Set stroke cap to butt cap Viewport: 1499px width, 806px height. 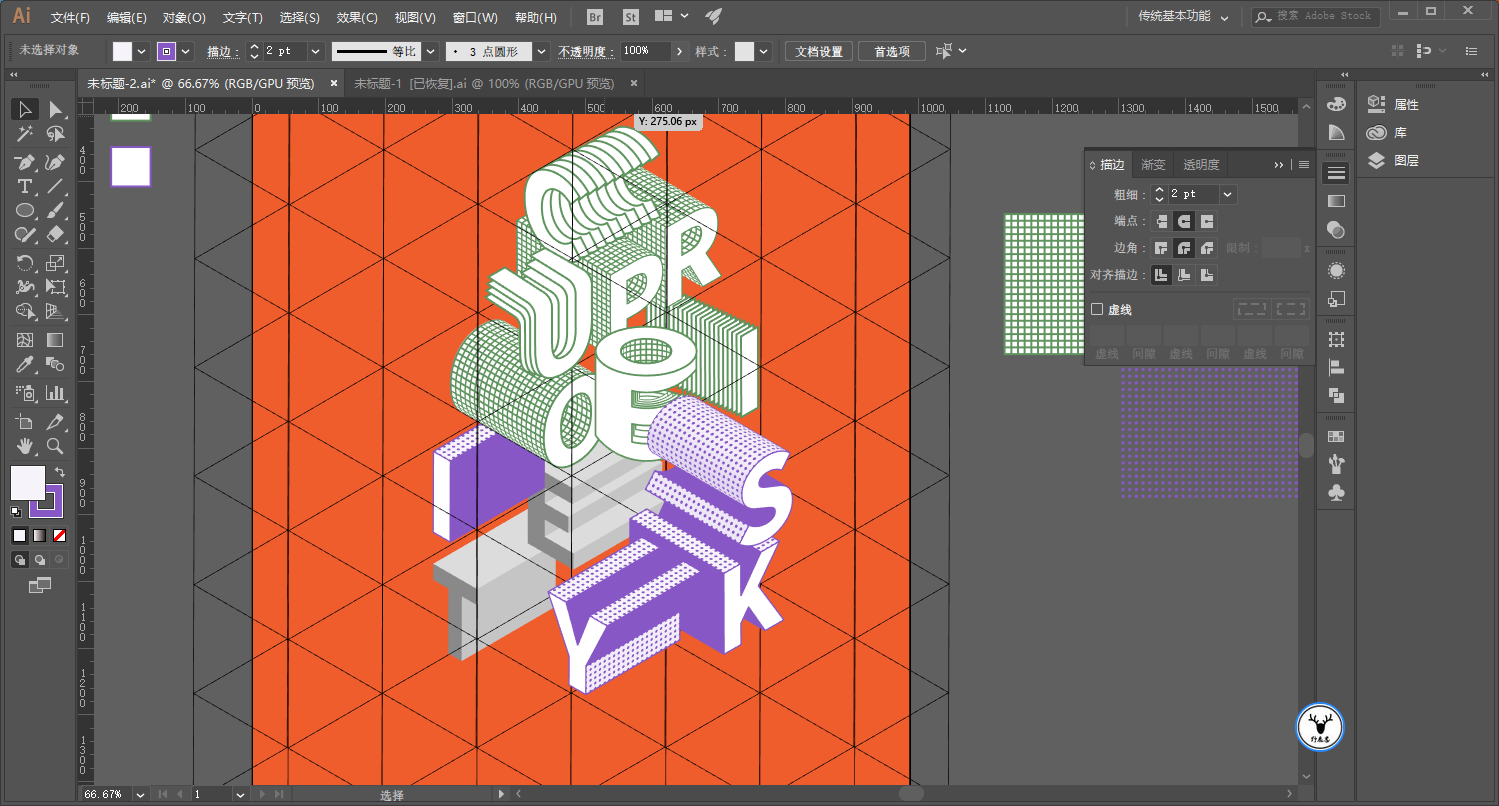click(x=1162, y=221)
